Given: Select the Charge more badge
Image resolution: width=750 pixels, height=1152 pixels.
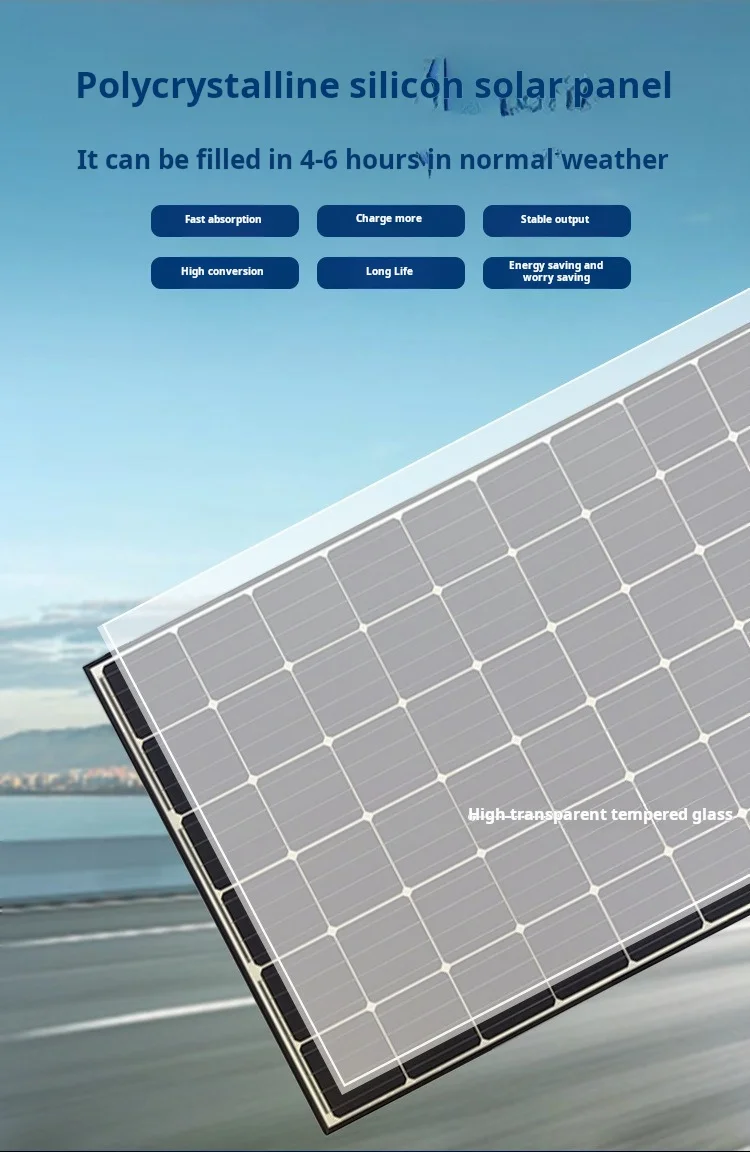Looking at the screenshot, I should click(391, 220).
